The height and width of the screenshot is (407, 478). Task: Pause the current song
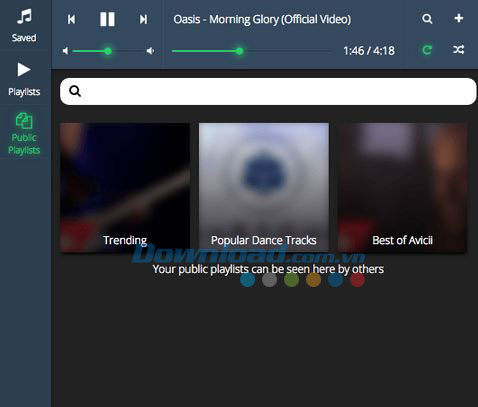tap(107, 19)
